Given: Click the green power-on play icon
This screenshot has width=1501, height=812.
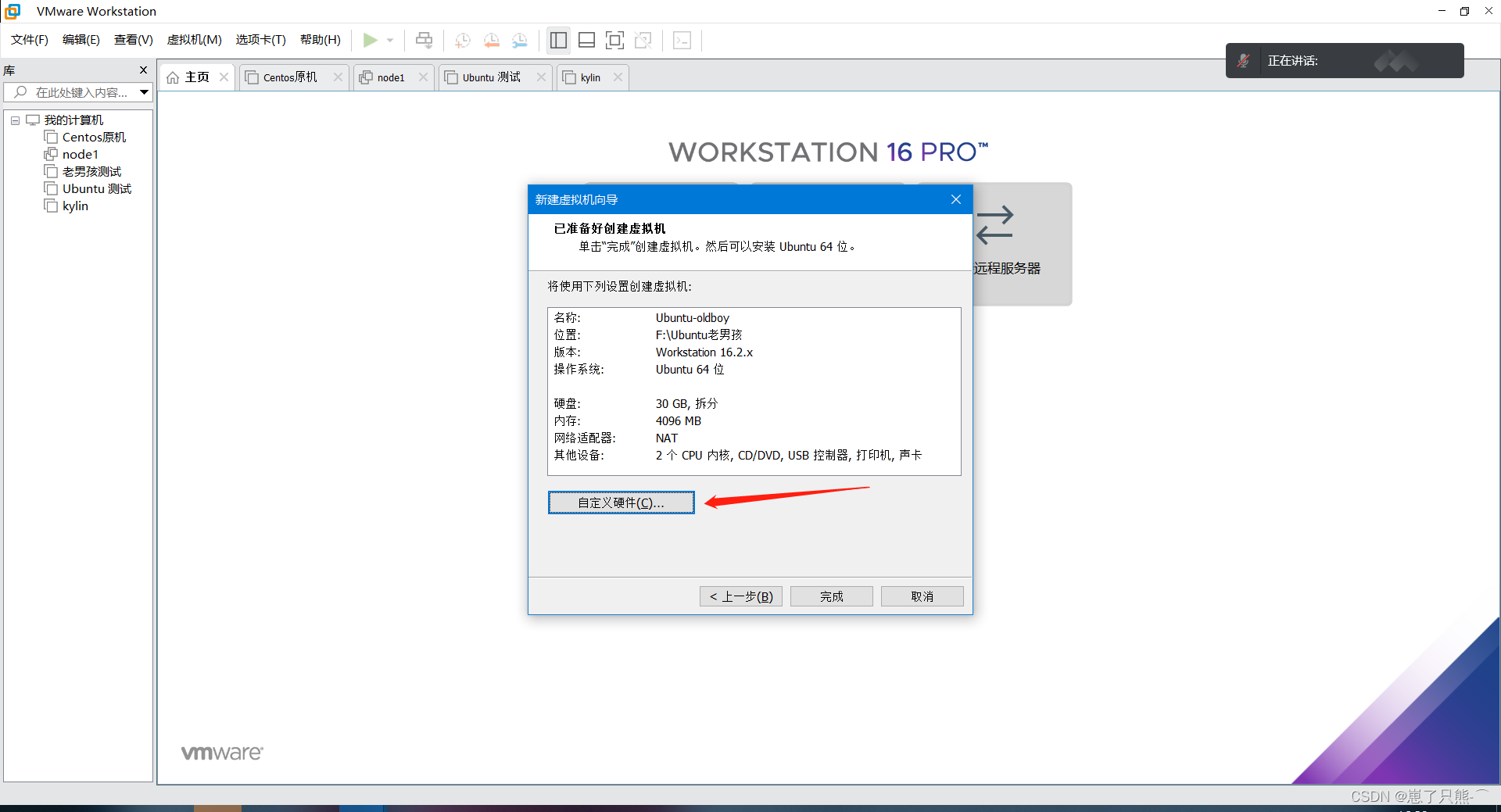Looking at the screenshot, I should pyautogui.click(x=370, y=40).
